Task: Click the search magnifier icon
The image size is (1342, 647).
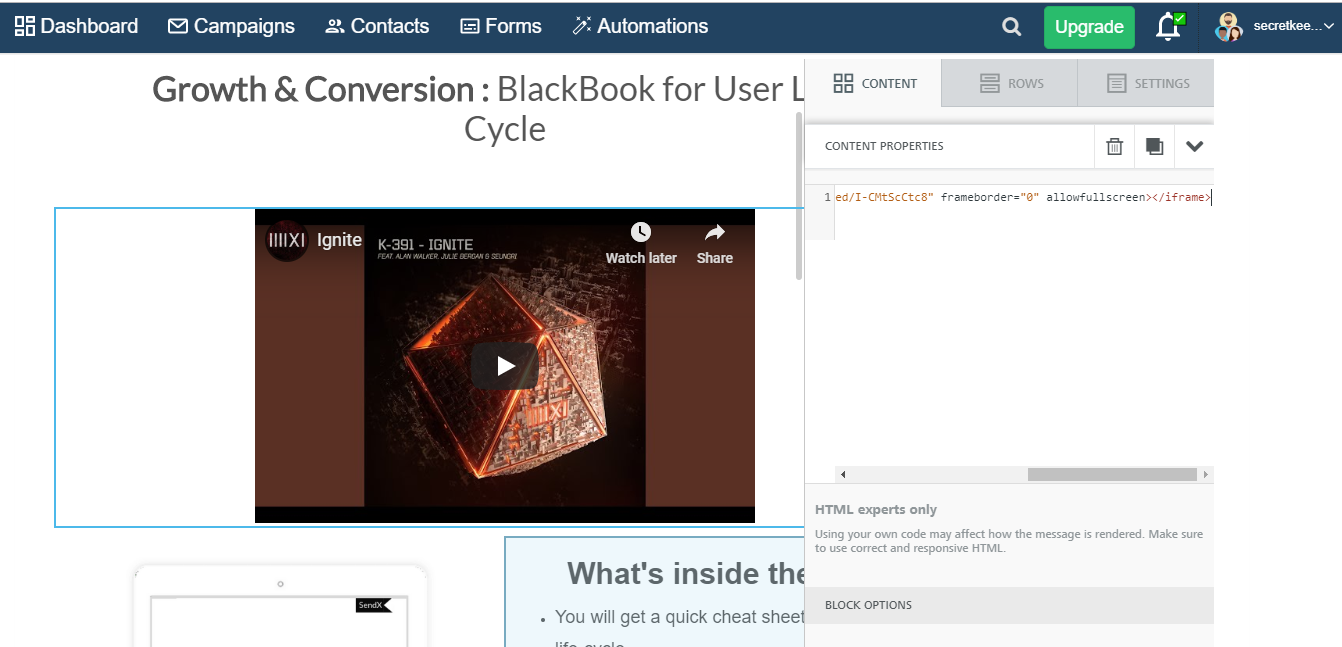Action: pos(1012,27)
